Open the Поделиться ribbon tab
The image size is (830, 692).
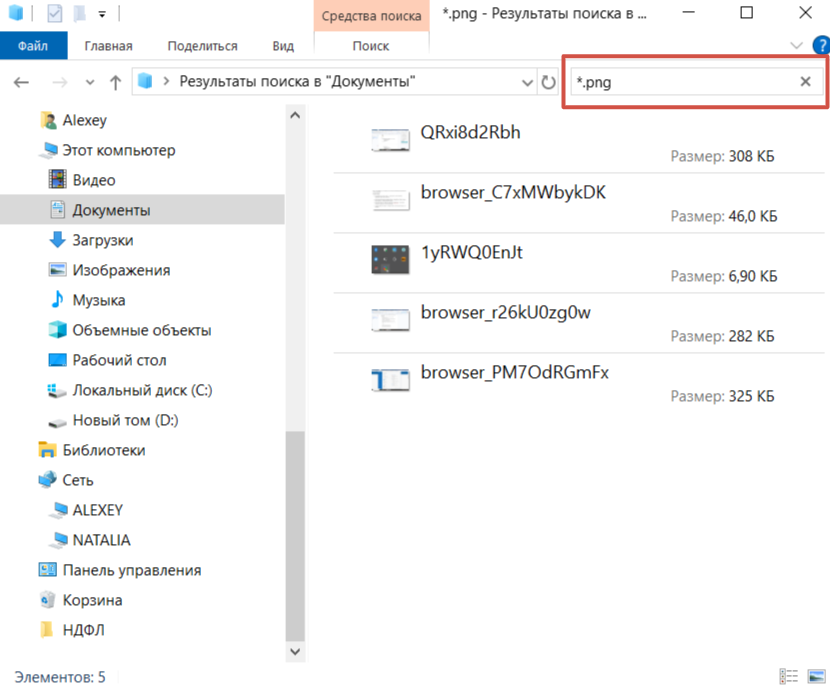[x=202, y=46]
